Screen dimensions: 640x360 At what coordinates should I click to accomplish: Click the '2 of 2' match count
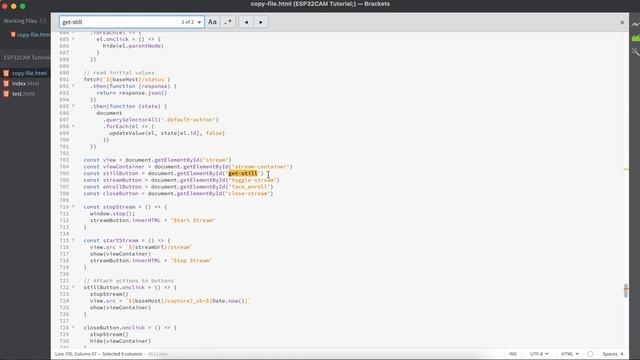pos(187,22)
